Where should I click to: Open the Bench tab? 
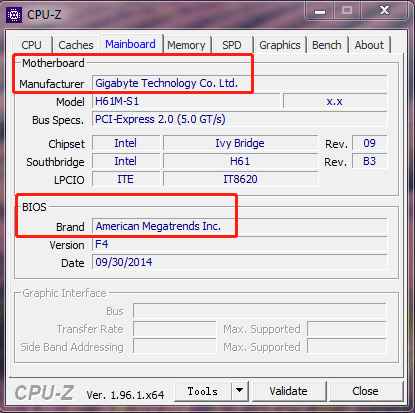(x=327, y=45)
